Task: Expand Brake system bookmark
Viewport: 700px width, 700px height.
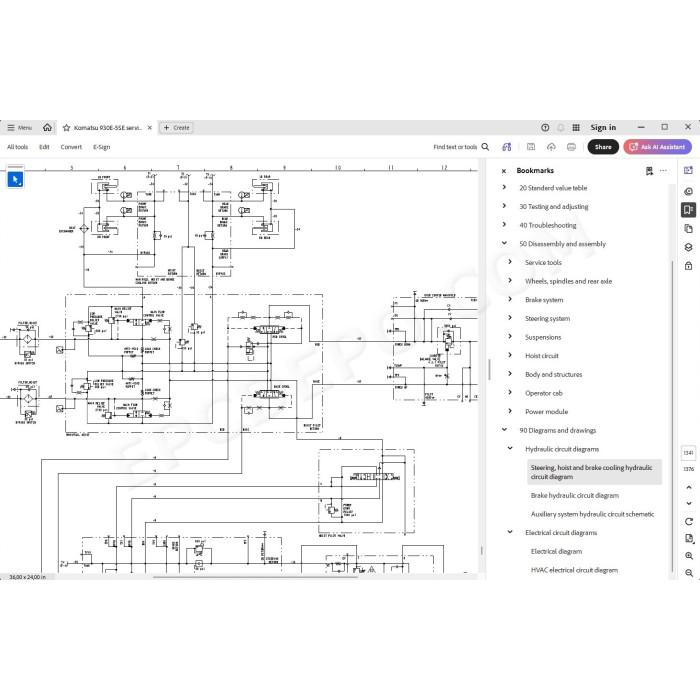Action: point(510,299)
